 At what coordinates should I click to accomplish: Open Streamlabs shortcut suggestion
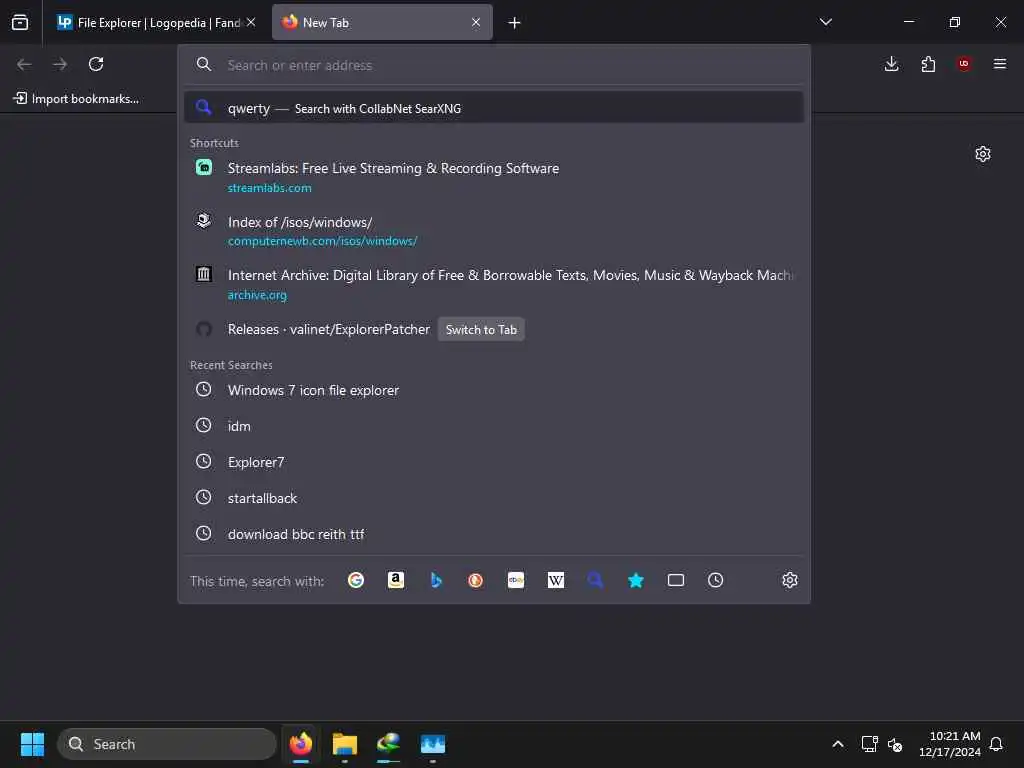point(494,177)
